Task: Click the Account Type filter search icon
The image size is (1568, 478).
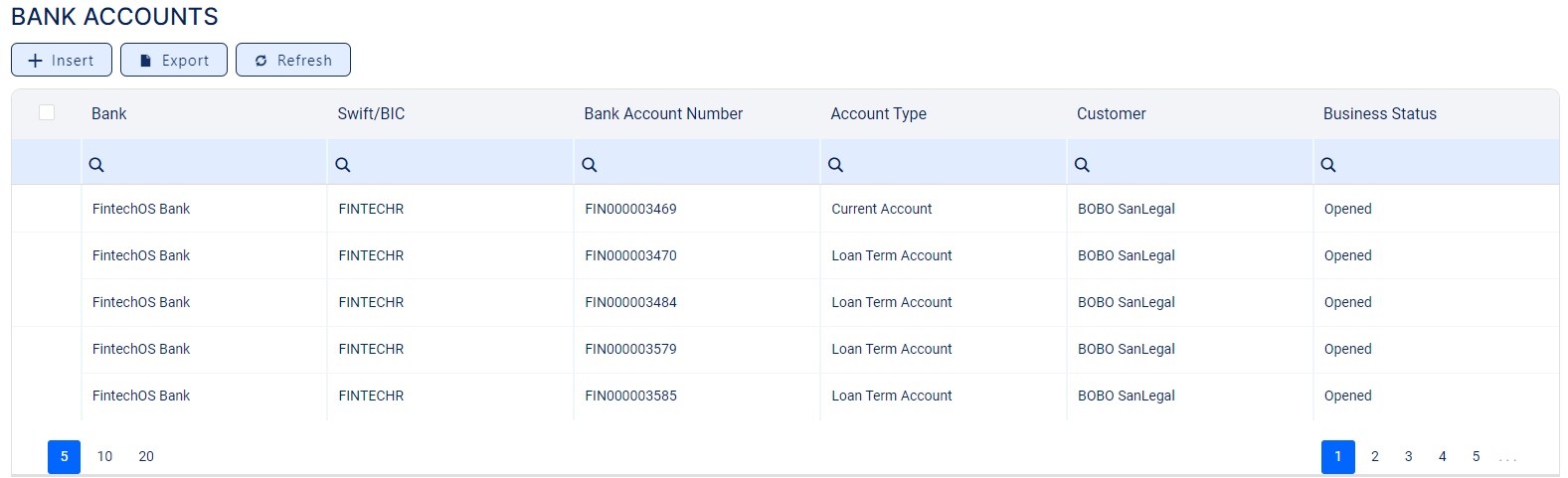Action: [836, 165]
